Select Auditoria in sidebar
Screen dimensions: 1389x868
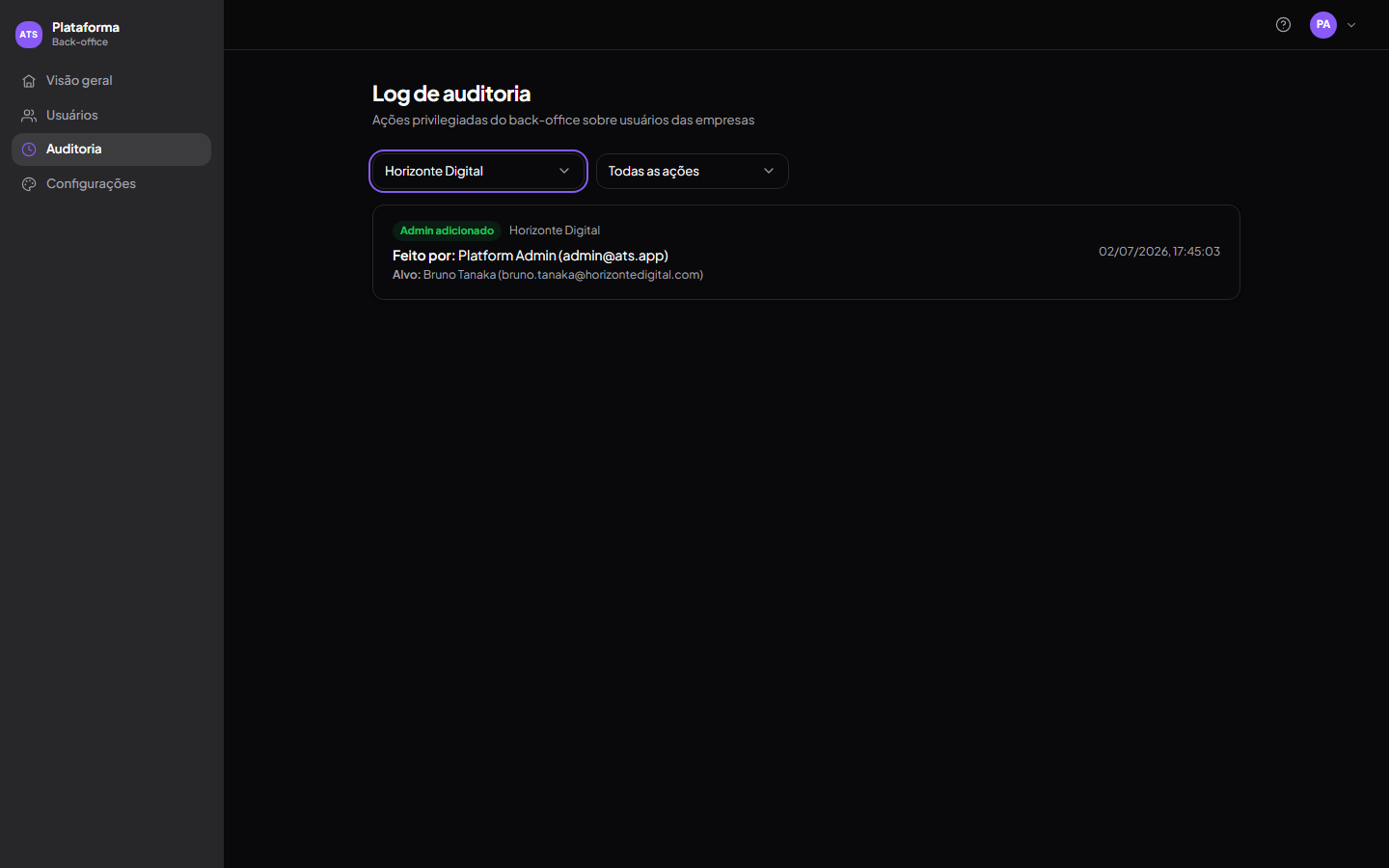111,149
